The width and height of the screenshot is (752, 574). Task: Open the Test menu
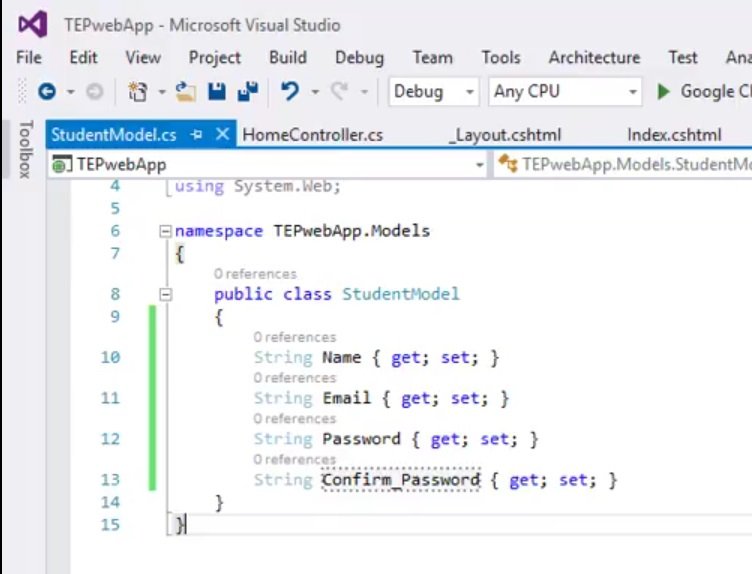683,58
